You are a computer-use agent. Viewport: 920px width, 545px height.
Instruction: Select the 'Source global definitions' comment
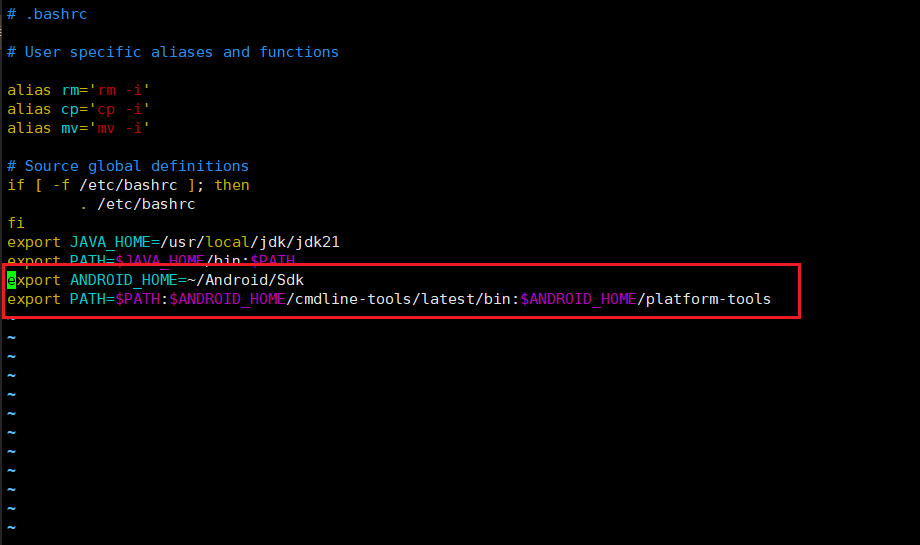pos(137,166)
